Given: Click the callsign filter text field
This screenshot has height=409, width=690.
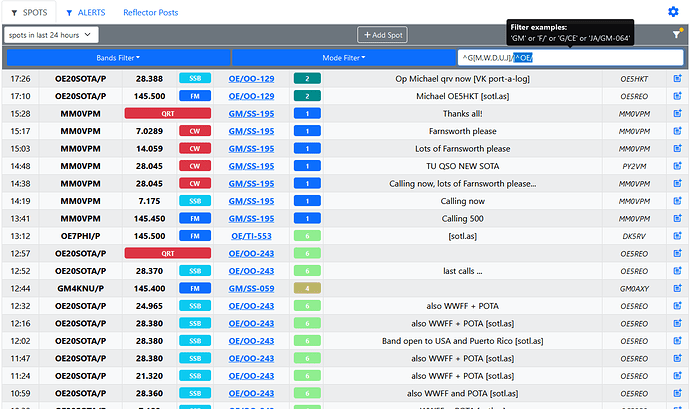Looking at the screenshot, I should [x=570, y=58].
